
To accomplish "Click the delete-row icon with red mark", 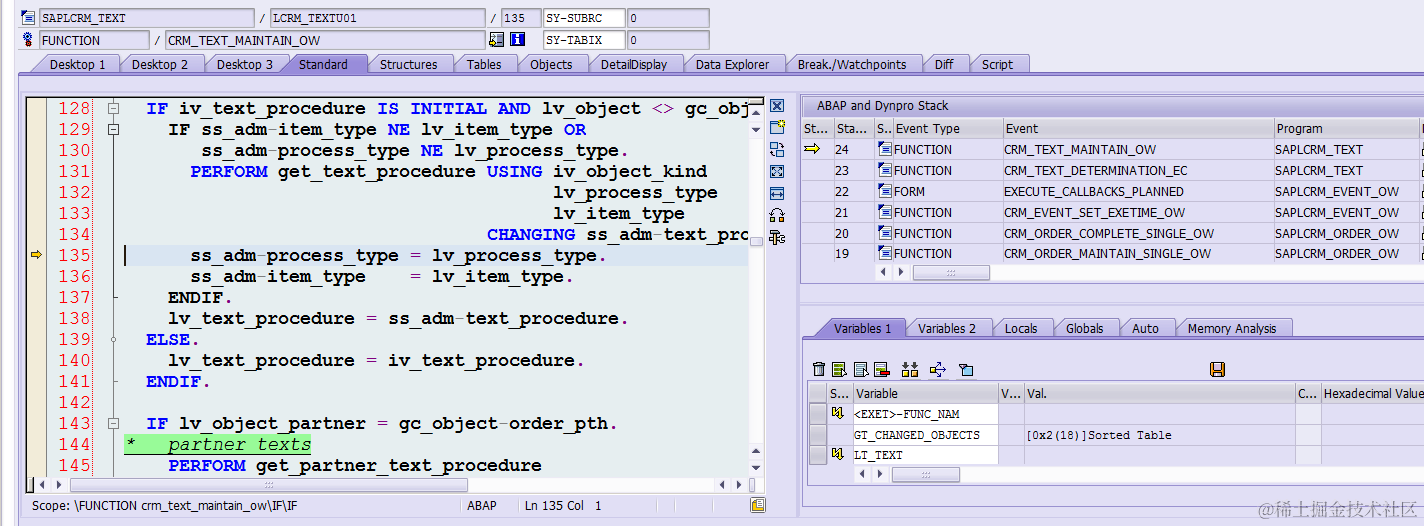I will click(x=881, y=370).
